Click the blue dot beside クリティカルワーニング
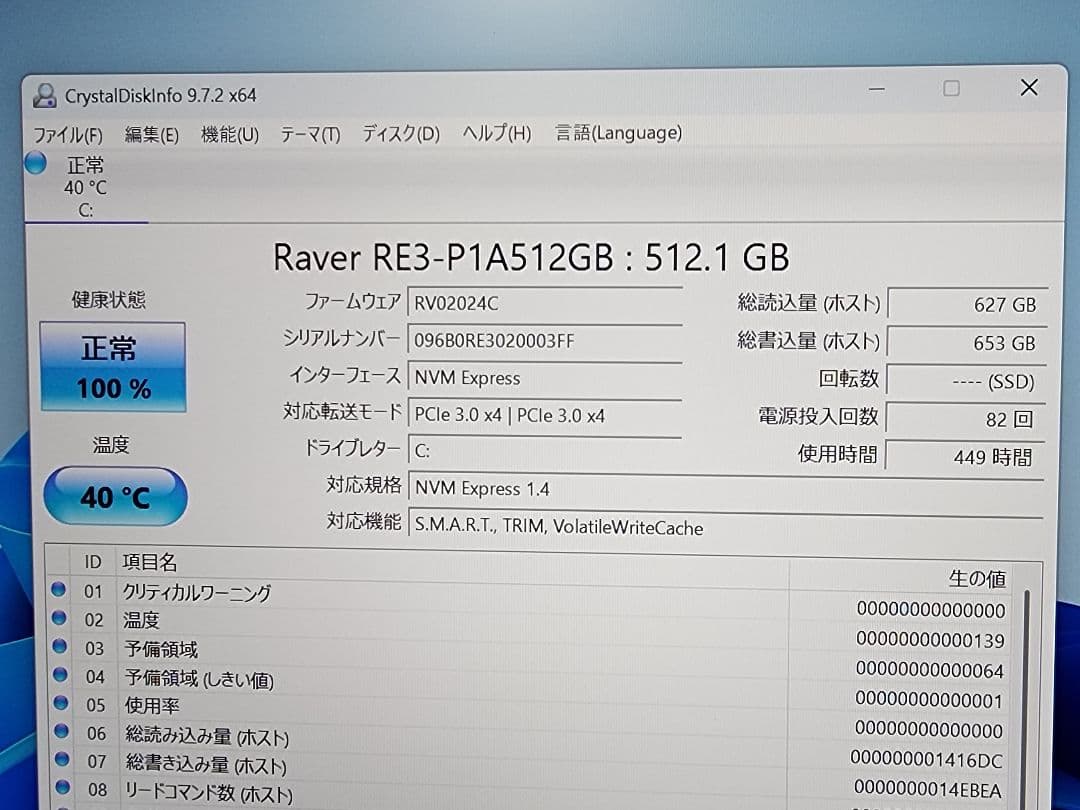Screen dimensions: 1080x810 pyautogui.click(x=60, y=591)
